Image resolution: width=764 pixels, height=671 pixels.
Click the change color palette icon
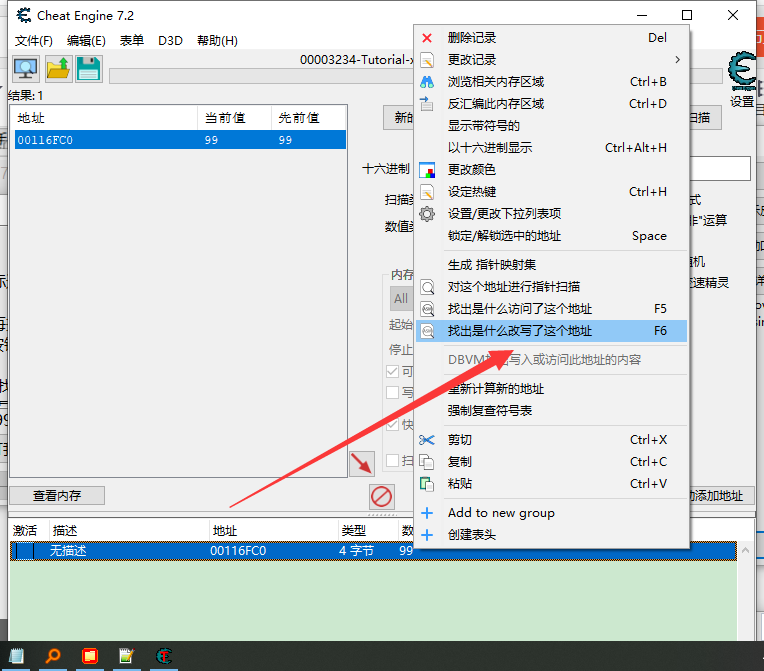pos(427,170)
